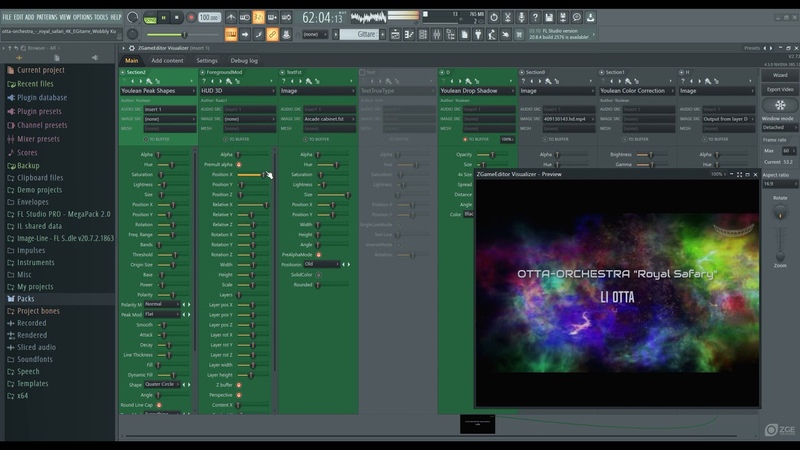The height and width of the screenshot is (450, 800).
Task: Click the Wizard button
Action: tap(780, 75)
